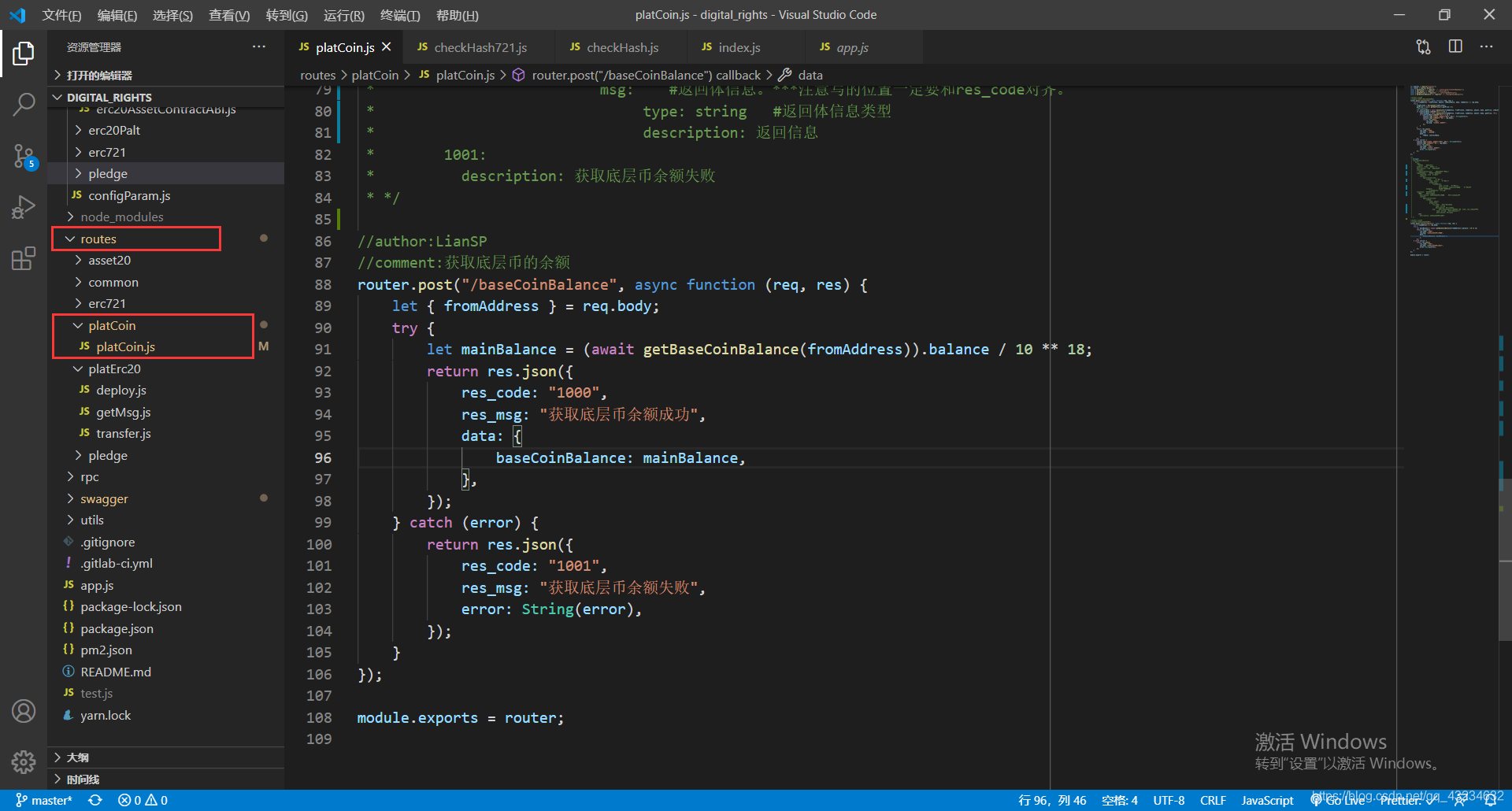The image size is (1512, 811).
Task: Switch to checkHash.js tab
Action: click(621, 47)
